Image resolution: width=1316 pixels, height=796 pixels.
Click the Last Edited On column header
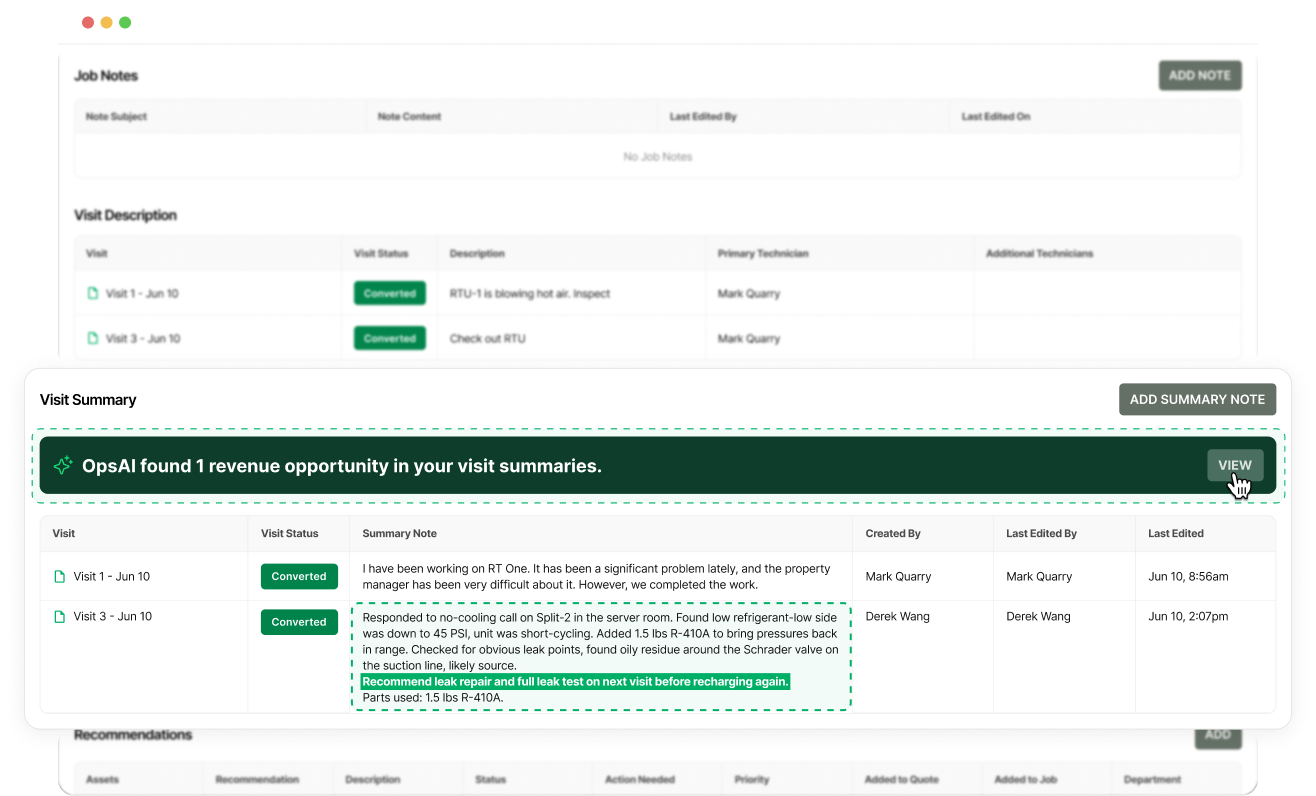996,117
